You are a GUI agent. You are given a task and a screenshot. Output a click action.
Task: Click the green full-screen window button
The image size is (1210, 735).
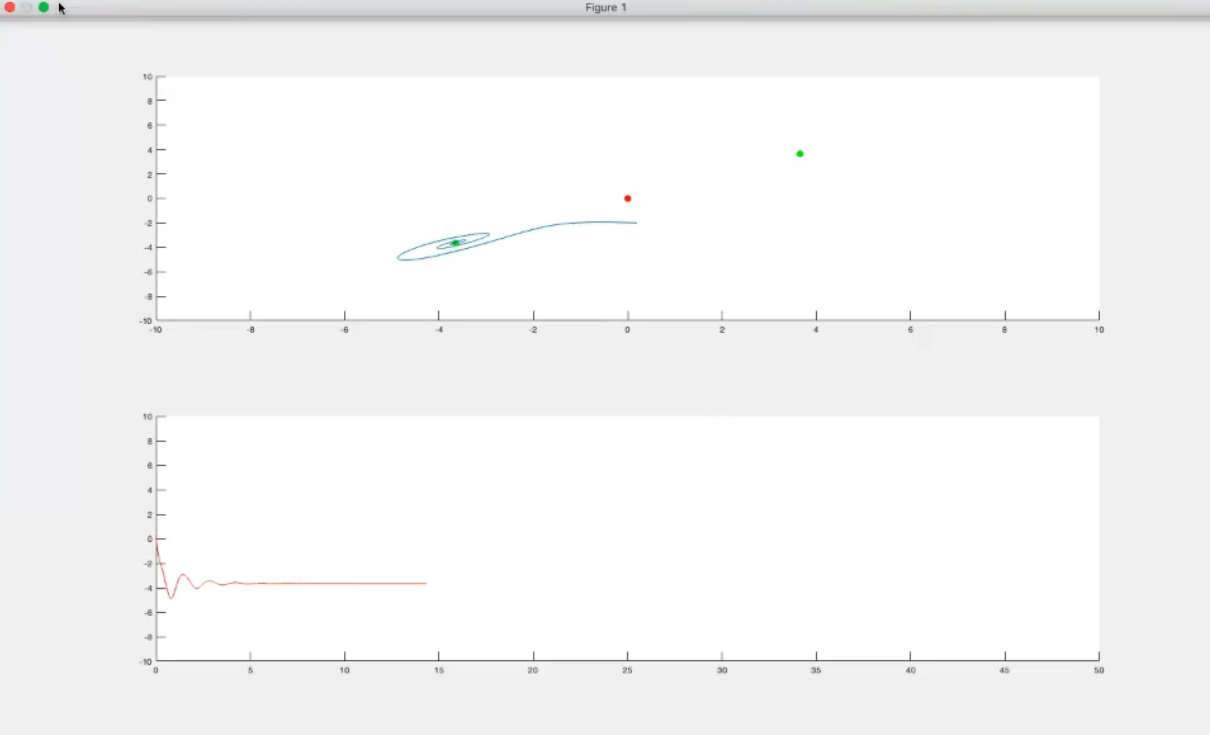pos(44,7)
